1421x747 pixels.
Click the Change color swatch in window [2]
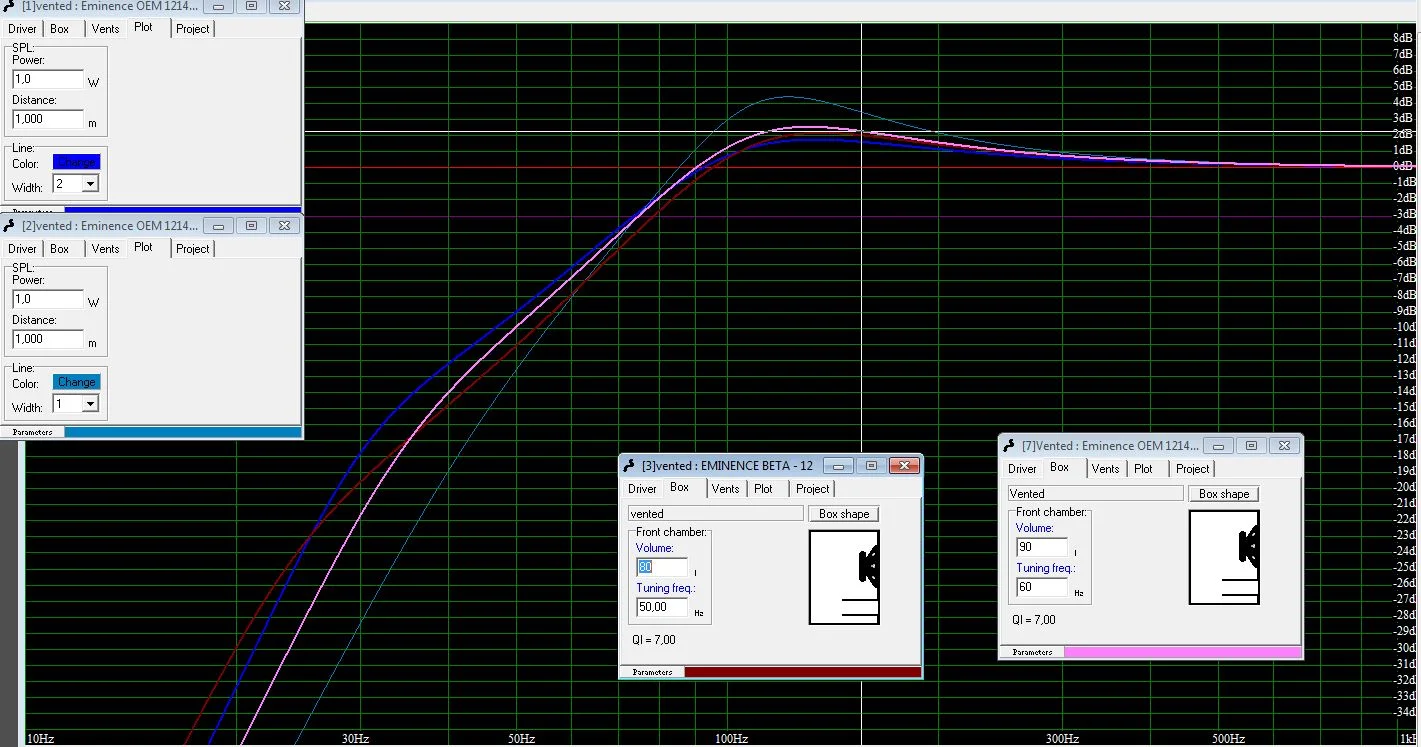click(x=77, y=382)
